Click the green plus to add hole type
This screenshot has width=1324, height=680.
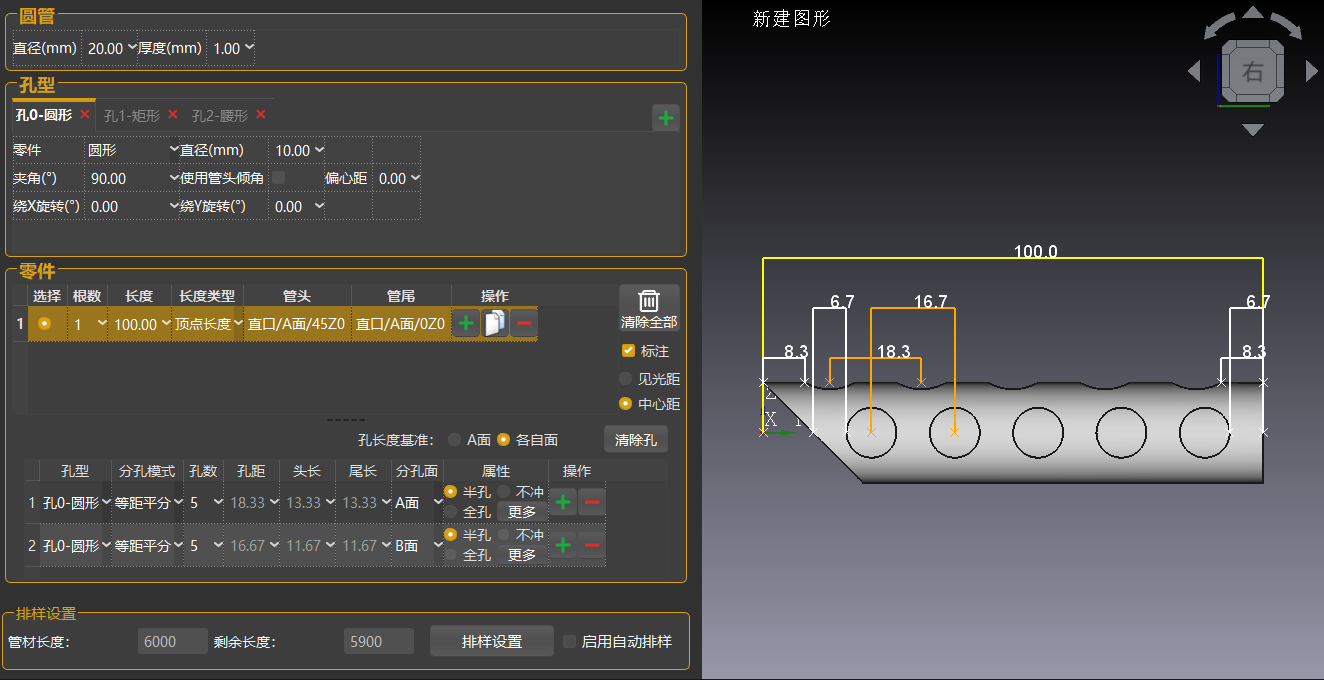[666, 119]
